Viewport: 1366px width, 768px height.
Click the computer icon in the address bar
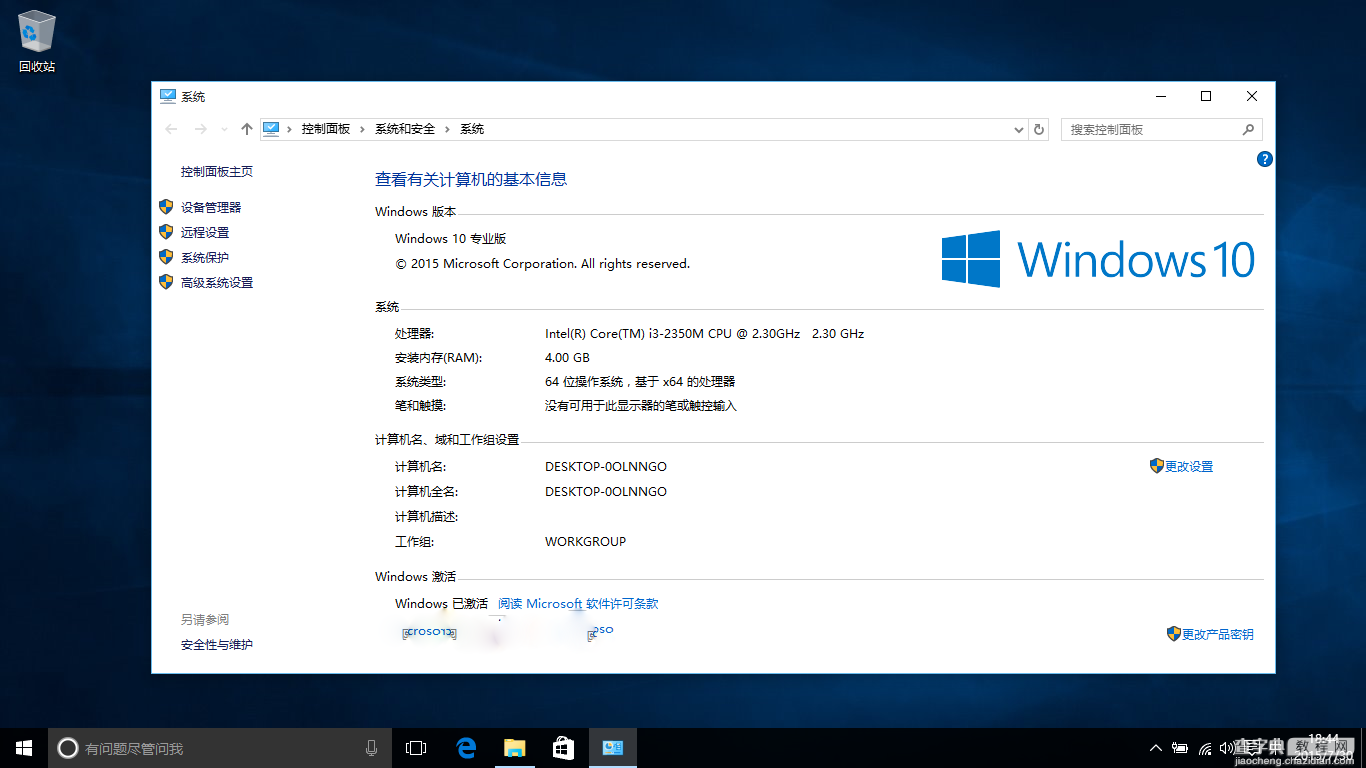point(271,129)
